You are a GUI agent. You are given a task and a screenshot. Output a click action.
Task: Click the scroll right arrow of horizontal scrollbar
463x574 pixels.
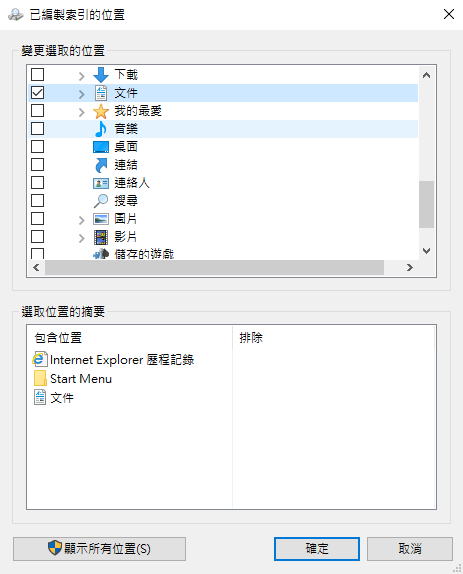point(410,268)
